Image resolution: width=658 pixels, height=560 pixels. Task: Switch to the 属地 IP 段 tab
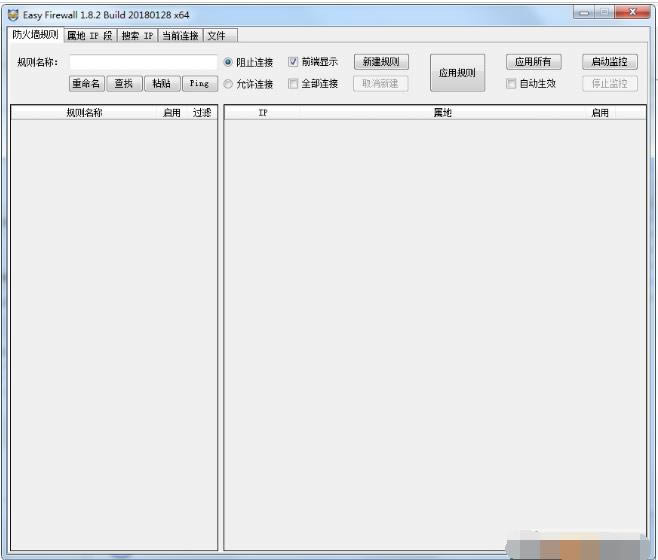(90, 36)
